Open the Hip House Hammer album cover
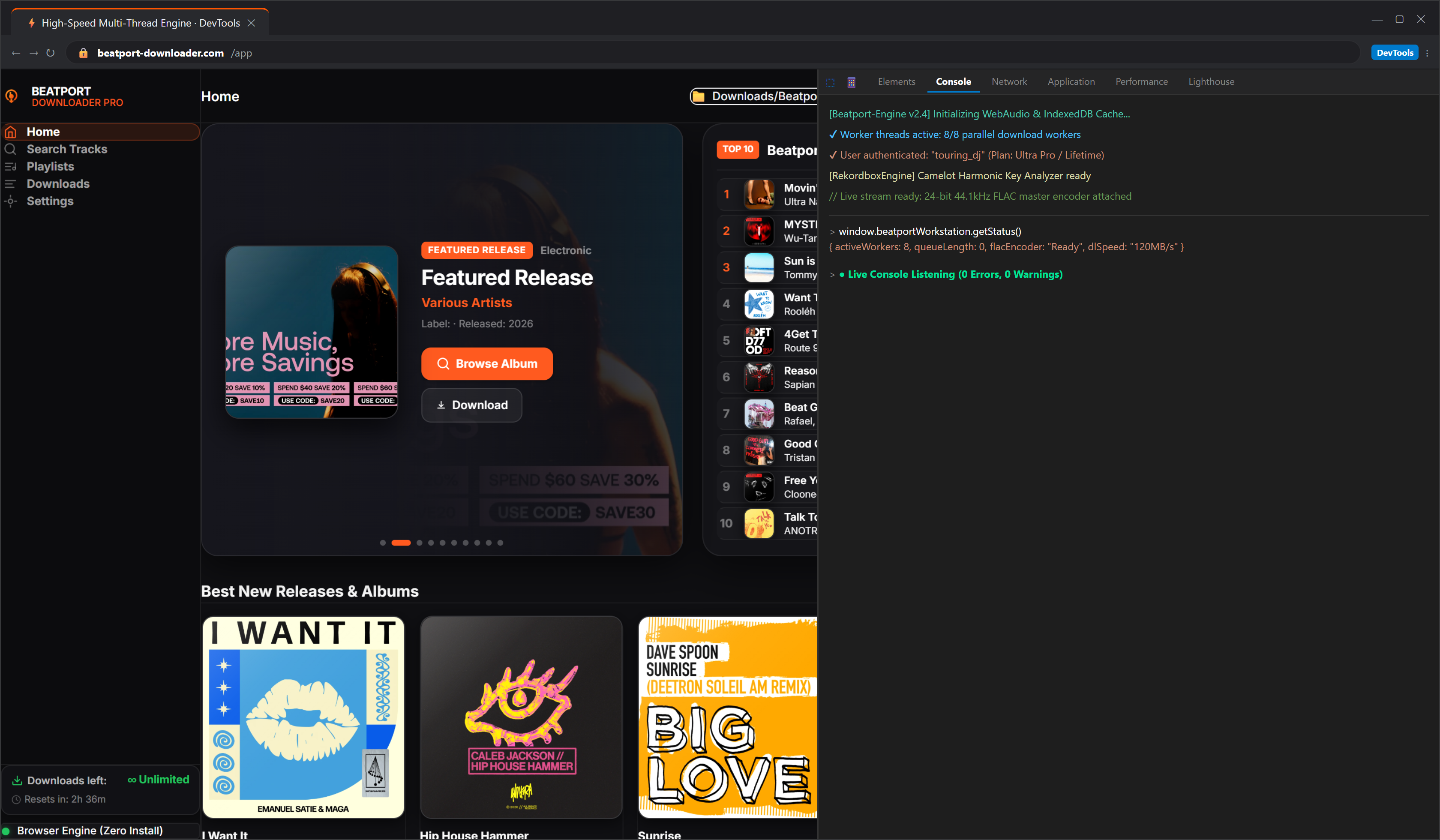The width and height of the screenshot is (1440, 840). 521,717
